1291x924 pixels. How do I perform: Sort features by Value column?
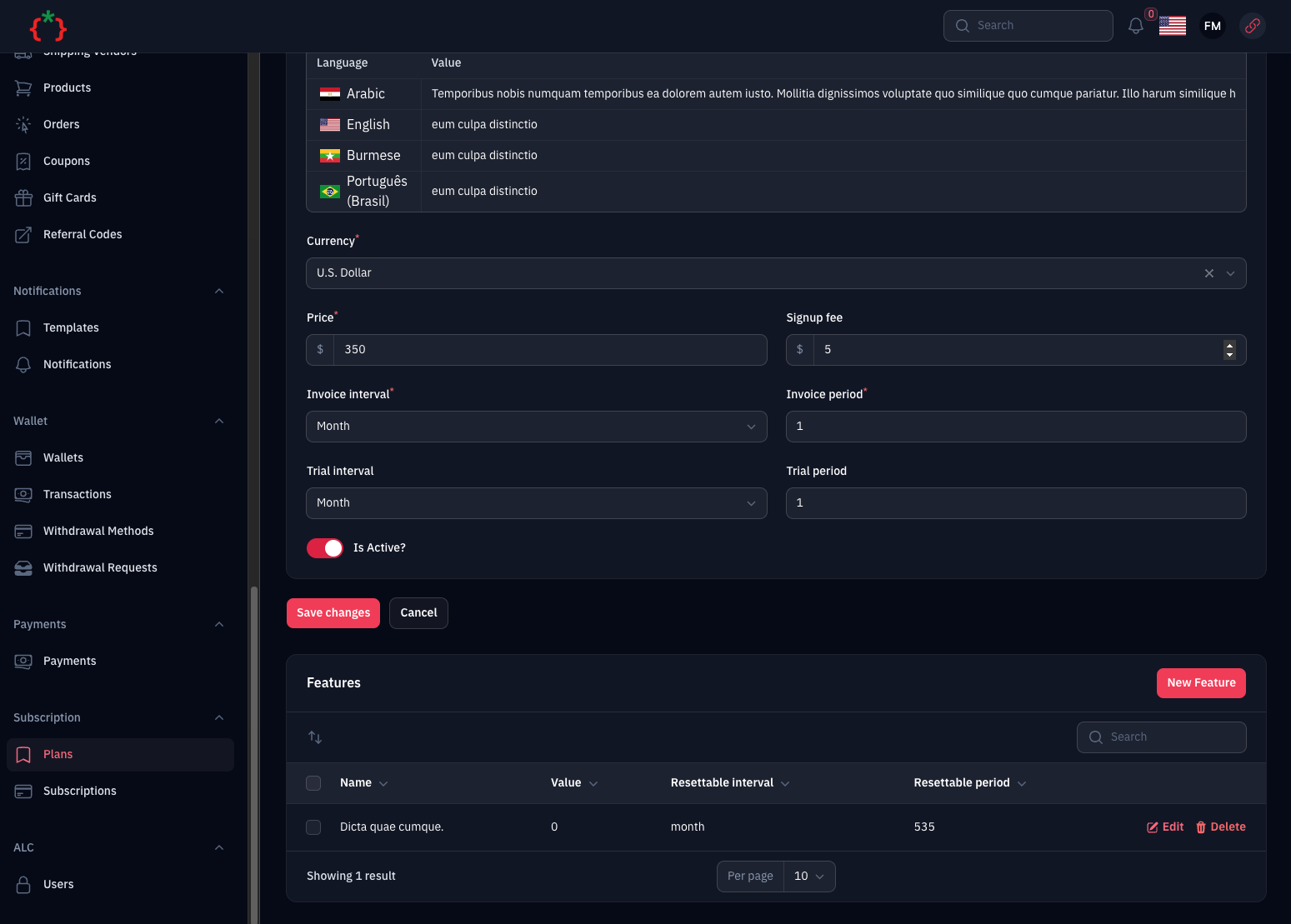click(x=574, y=783)
